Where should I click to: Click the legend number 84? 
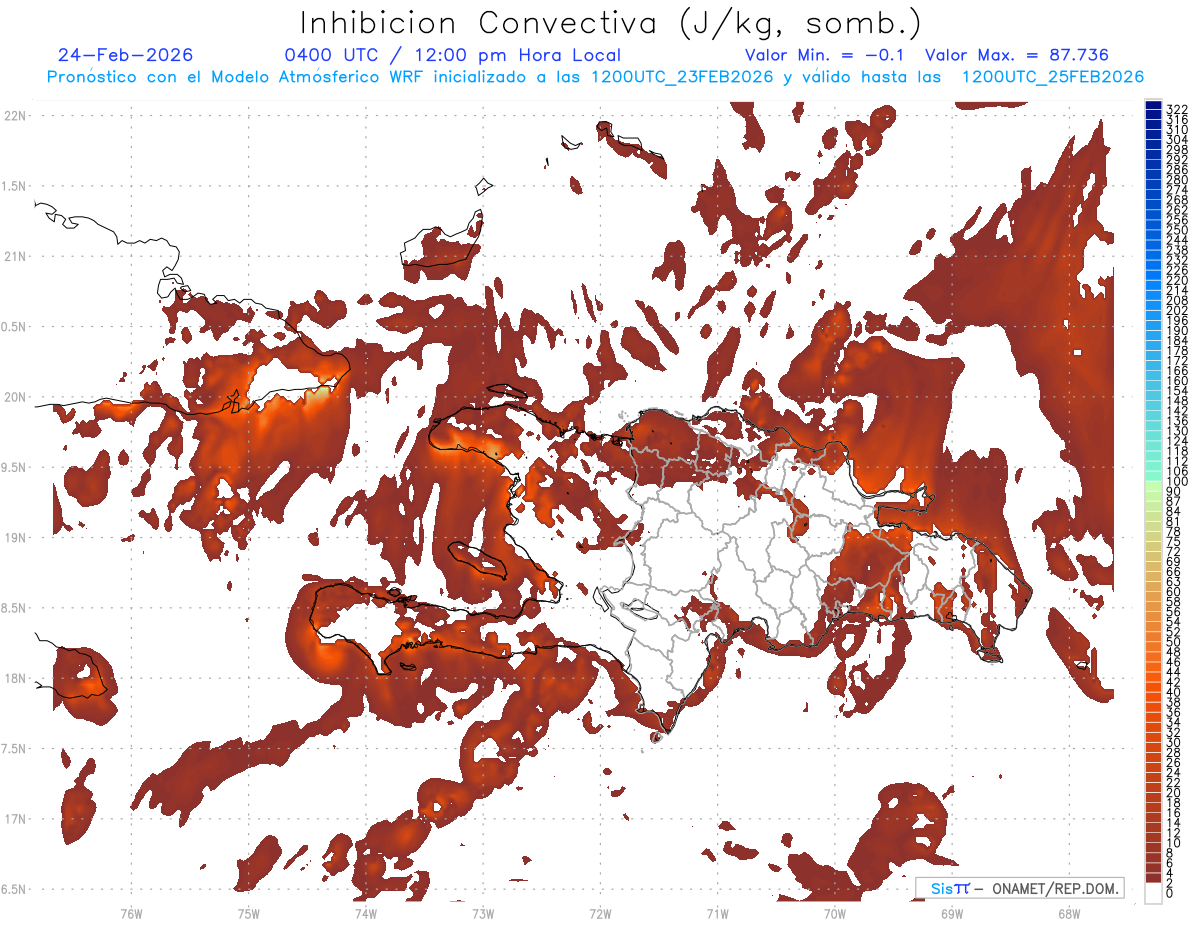pyautogui.click(x=1174, y=511)
